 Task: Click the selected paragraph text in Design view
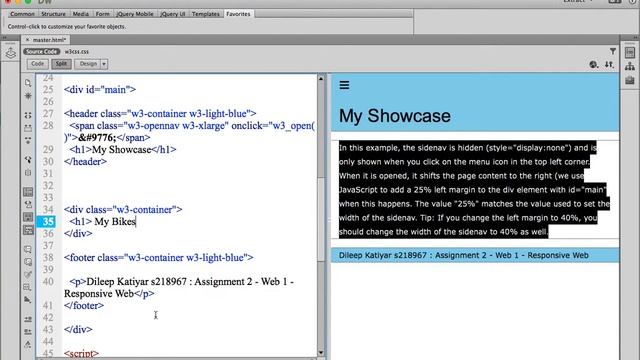click(474, 190)
